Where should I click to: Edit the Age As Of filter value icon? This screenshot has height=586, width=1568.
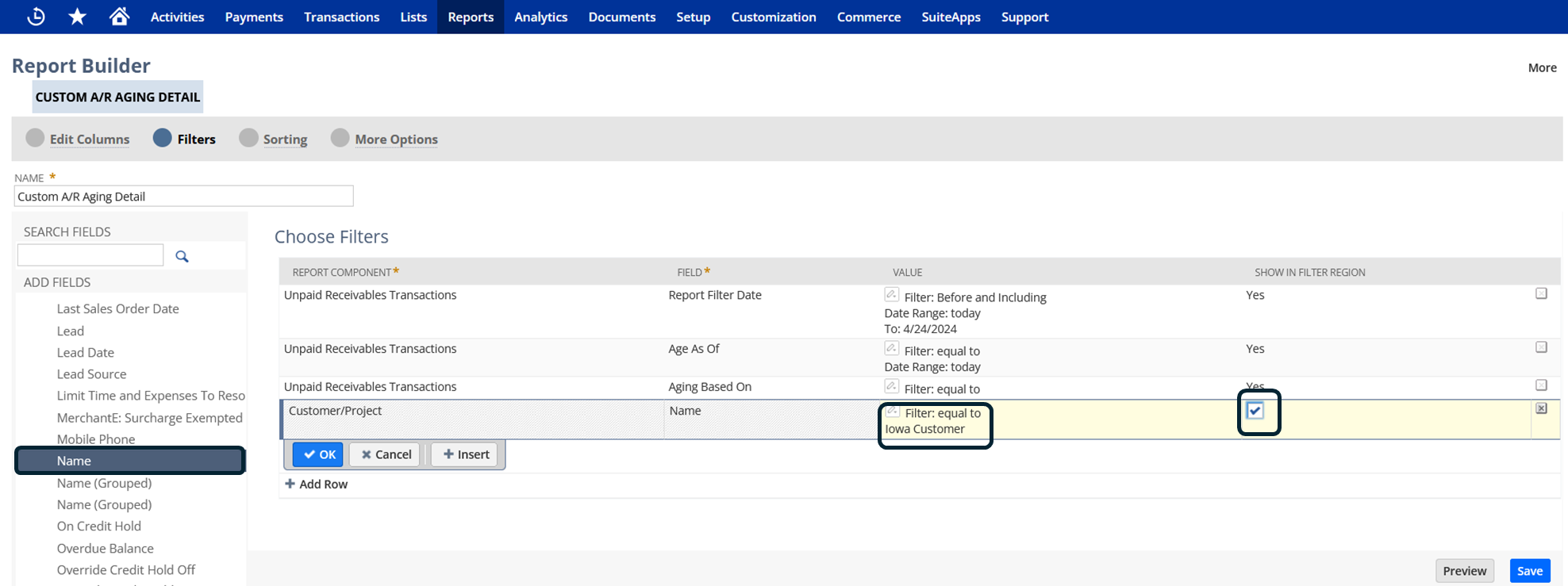click(892, 349)
